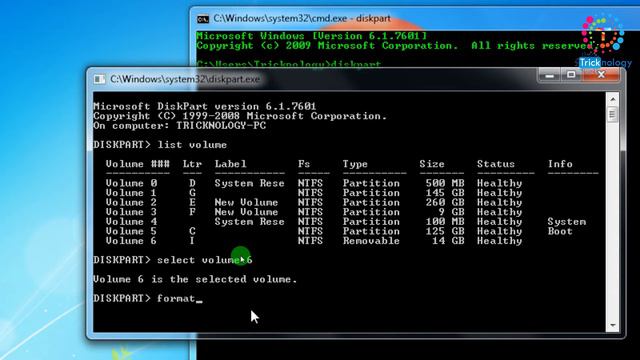Viewport: 640px width, 360px height.
Task: Click the 'Info' column header
Action: click(x=560, y=164)
